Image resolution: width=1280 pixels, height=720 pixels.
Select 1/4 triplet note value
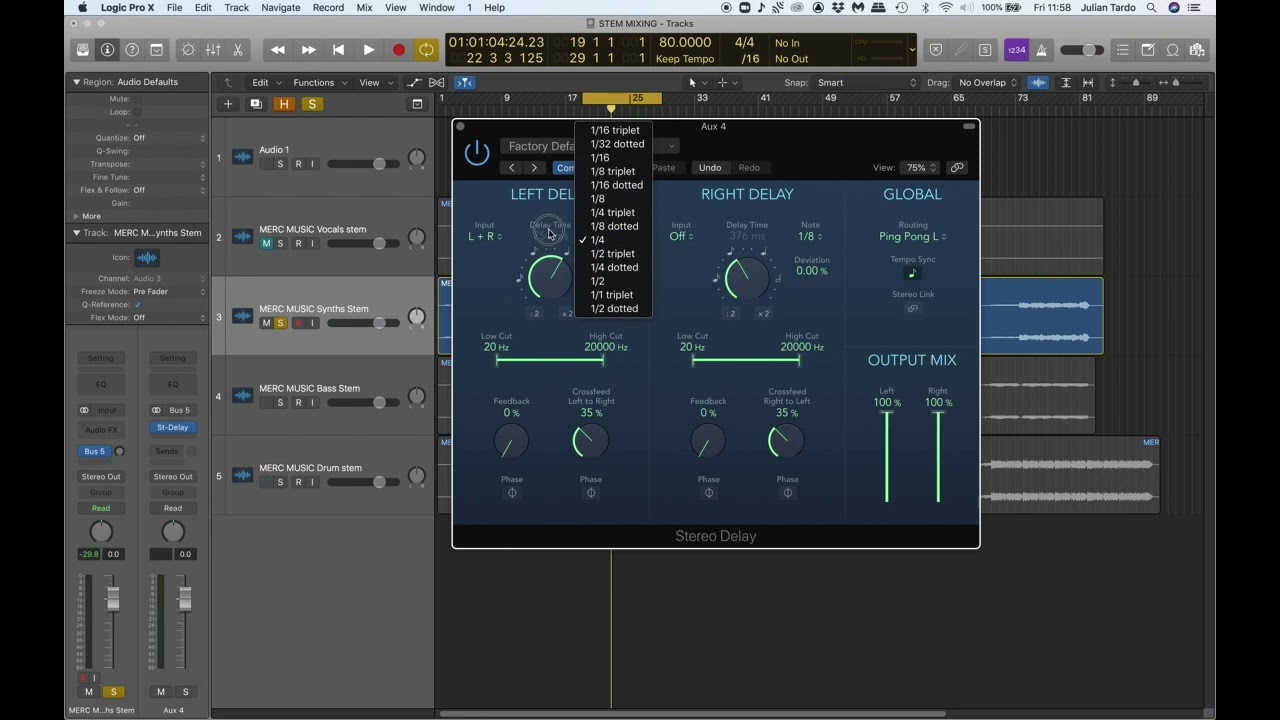[x=614, y=212]
